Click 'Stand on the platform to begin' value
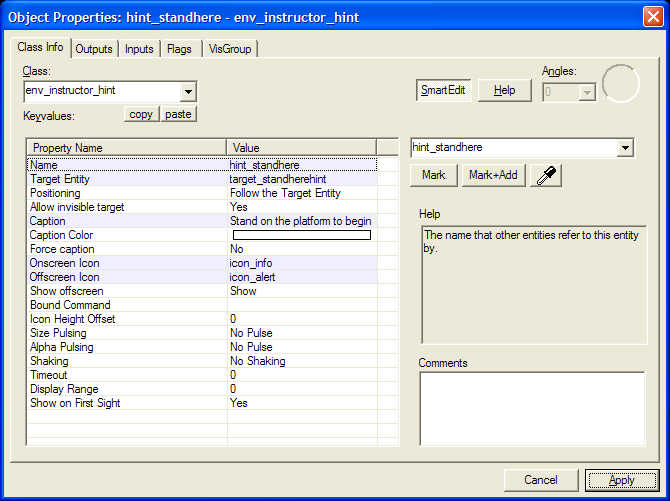 [300, 221]
